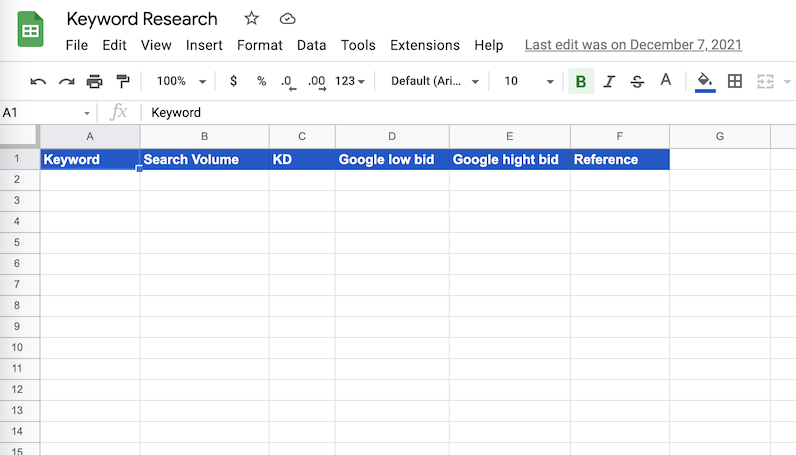Click the Undo arrow icon

[x=38, y=82]
